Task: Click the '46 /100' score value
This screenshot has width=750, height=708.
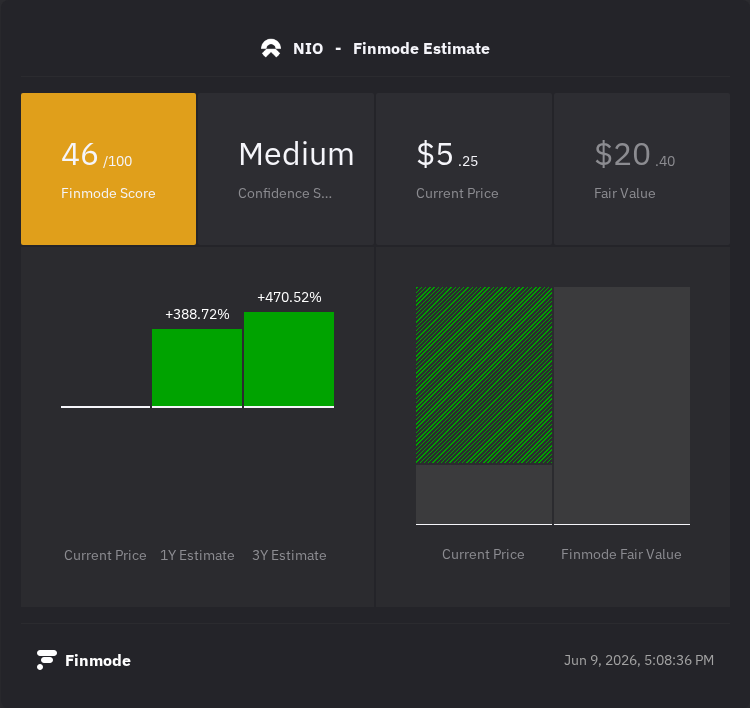Action: tap(97, 155)
